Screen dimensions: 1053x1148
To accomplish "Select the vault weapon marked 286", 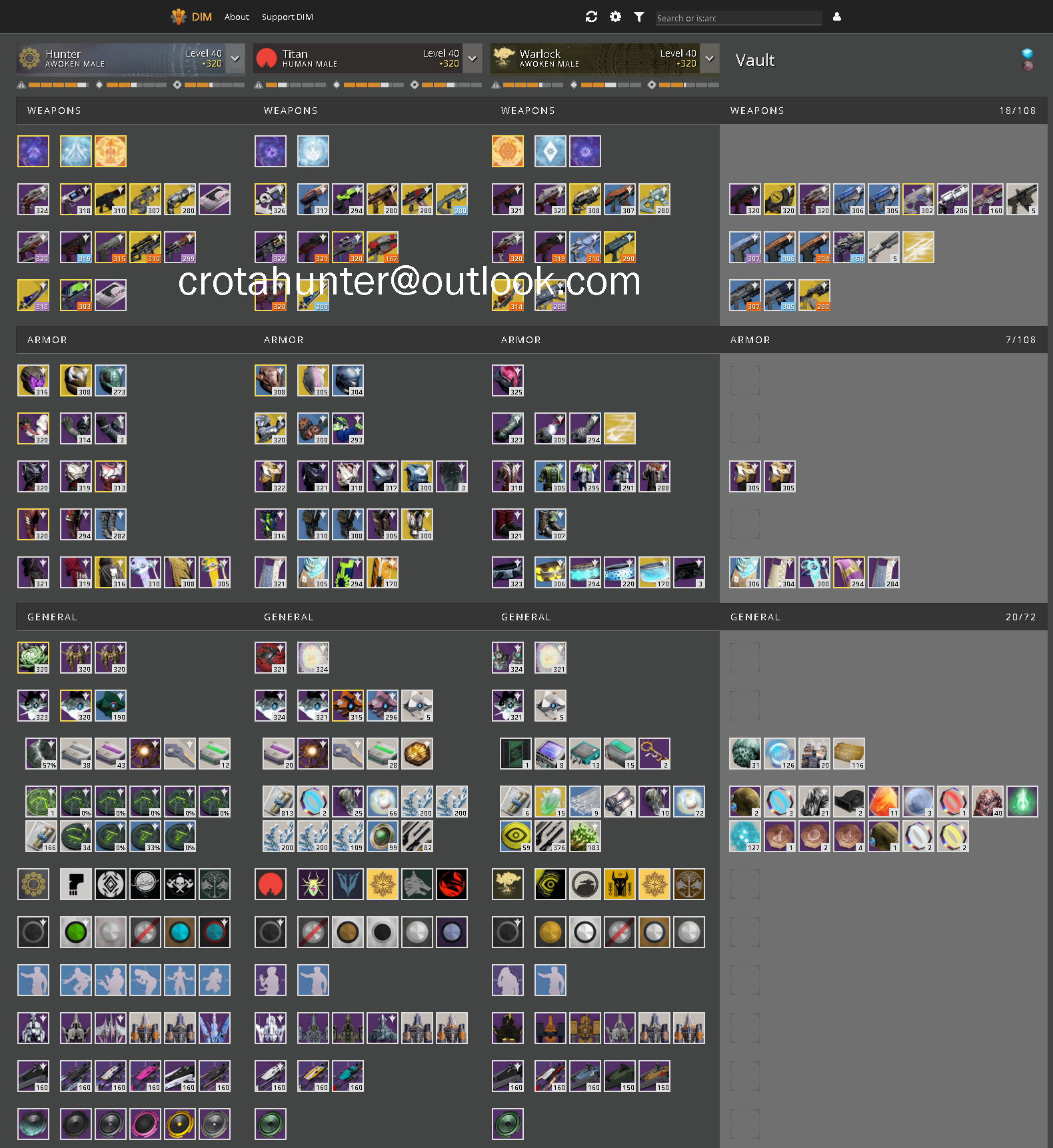I will click(x=953, y=199).
